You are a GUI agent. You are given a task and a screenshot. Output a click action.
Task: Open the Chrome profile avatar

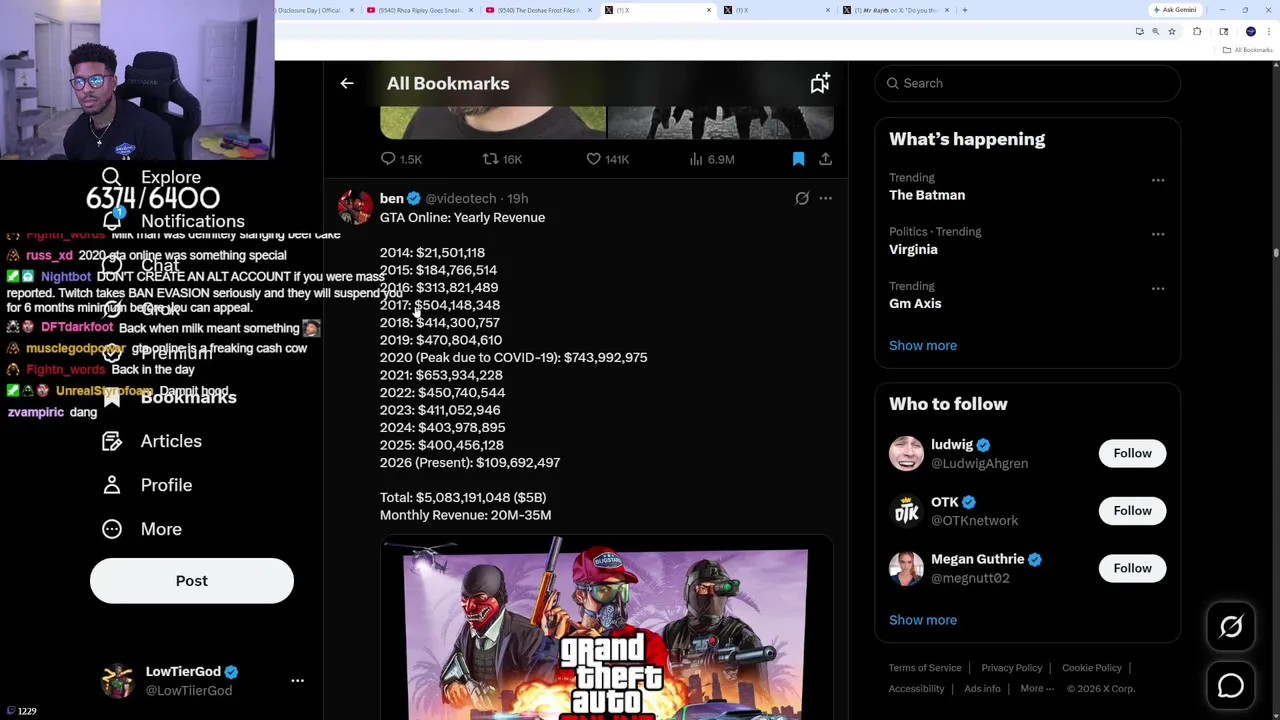tap(1251, 32)
